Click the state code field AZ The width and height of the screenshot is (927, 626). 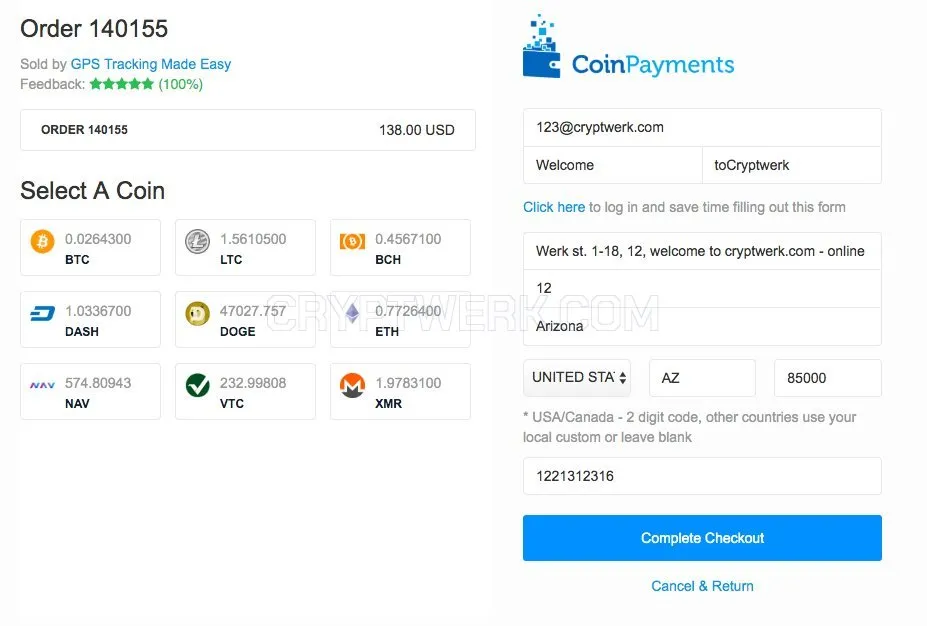(702, 378)
